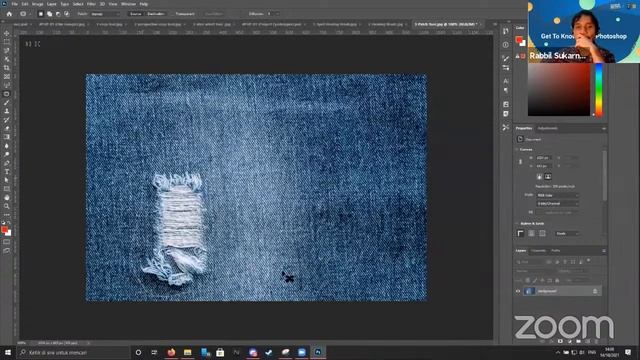Toggle Quick Mask mode
The width and height of the screenshot is (640, 360).
7,242
